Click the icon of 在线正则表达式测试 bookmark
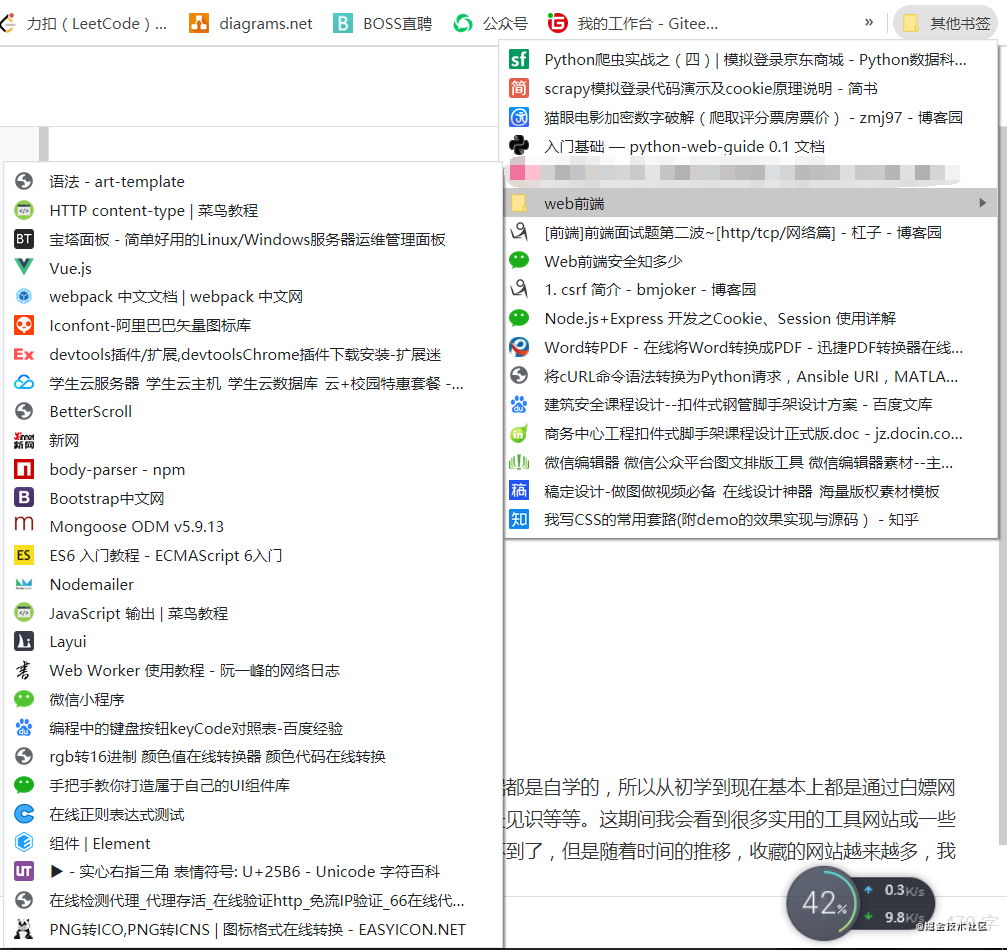The height and width of the screenshot is (950, 1007). 24,814
